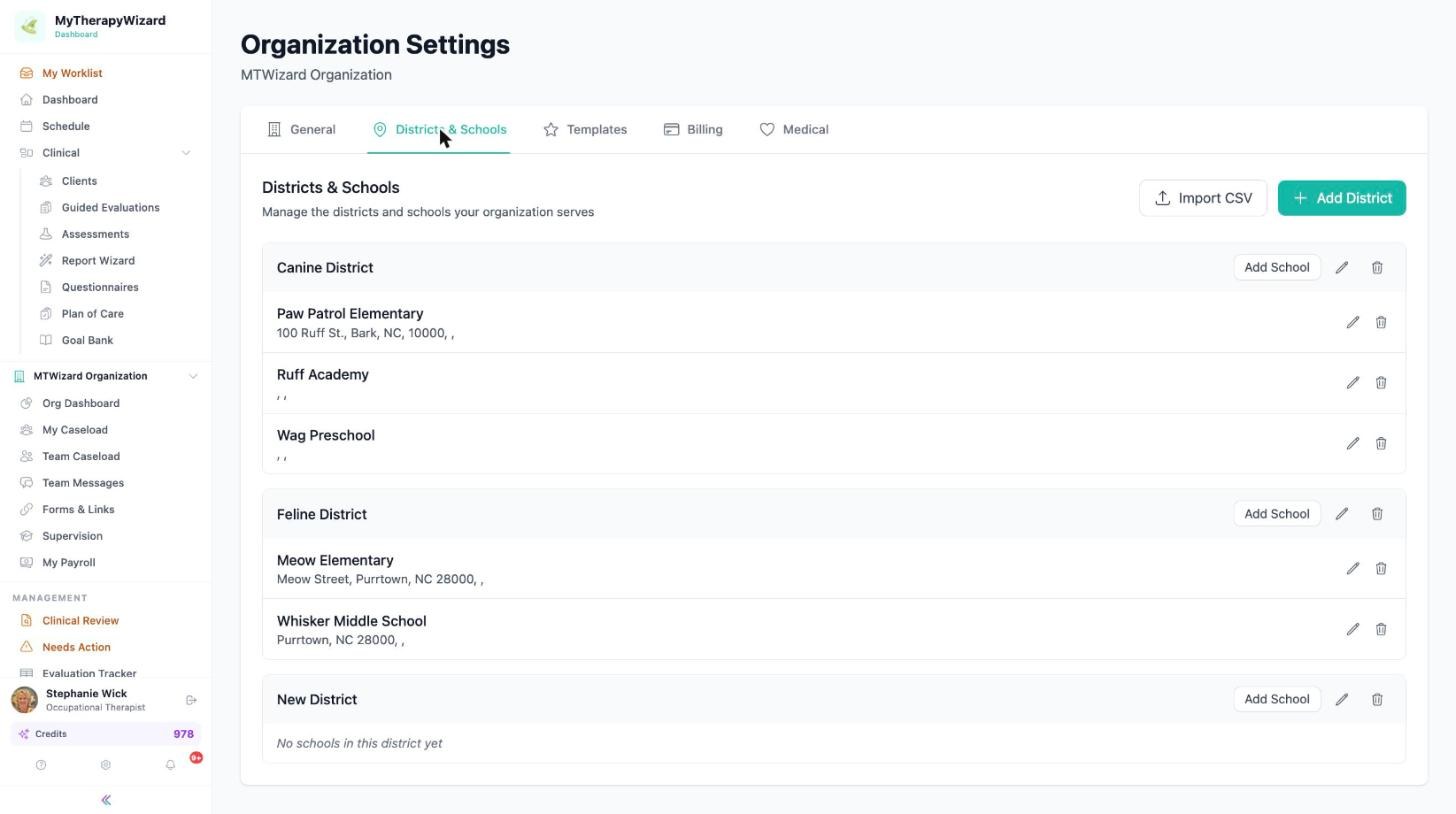Viewport: 1456px width, 814px height.
Task: Switch to the General tab
Action: [x=301, y=130]
